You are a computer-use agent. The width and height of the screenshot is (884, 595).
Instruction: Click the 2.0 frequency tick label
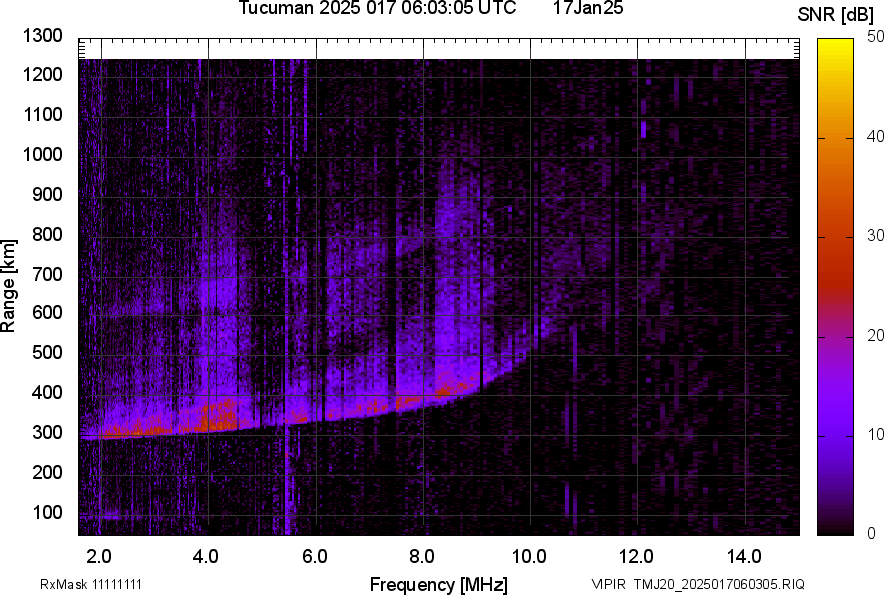pyautogui.click(x=100, y=556)
